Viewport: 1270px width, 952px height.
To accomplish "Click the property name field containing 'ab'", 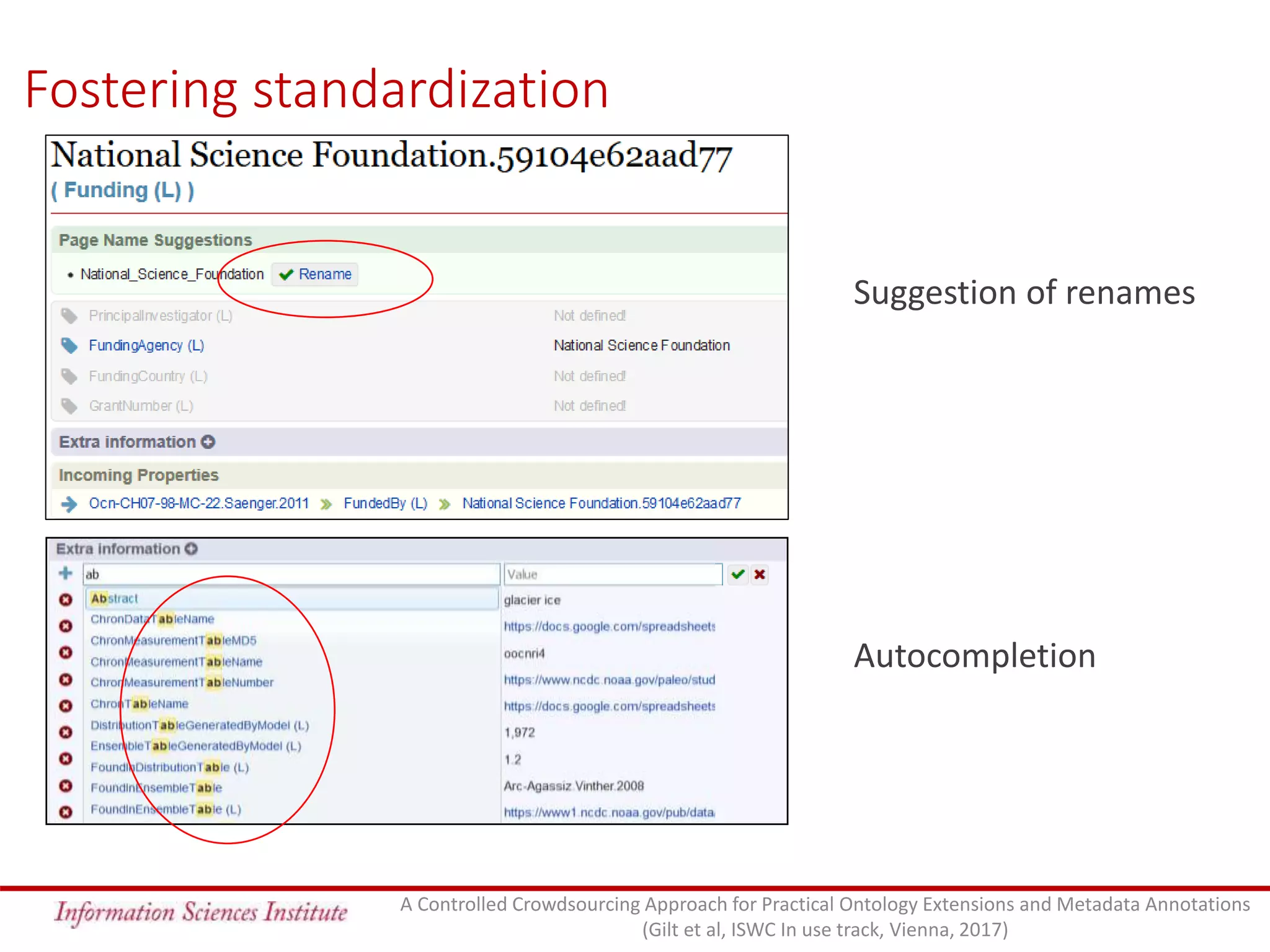I will [x=291, y=575].
